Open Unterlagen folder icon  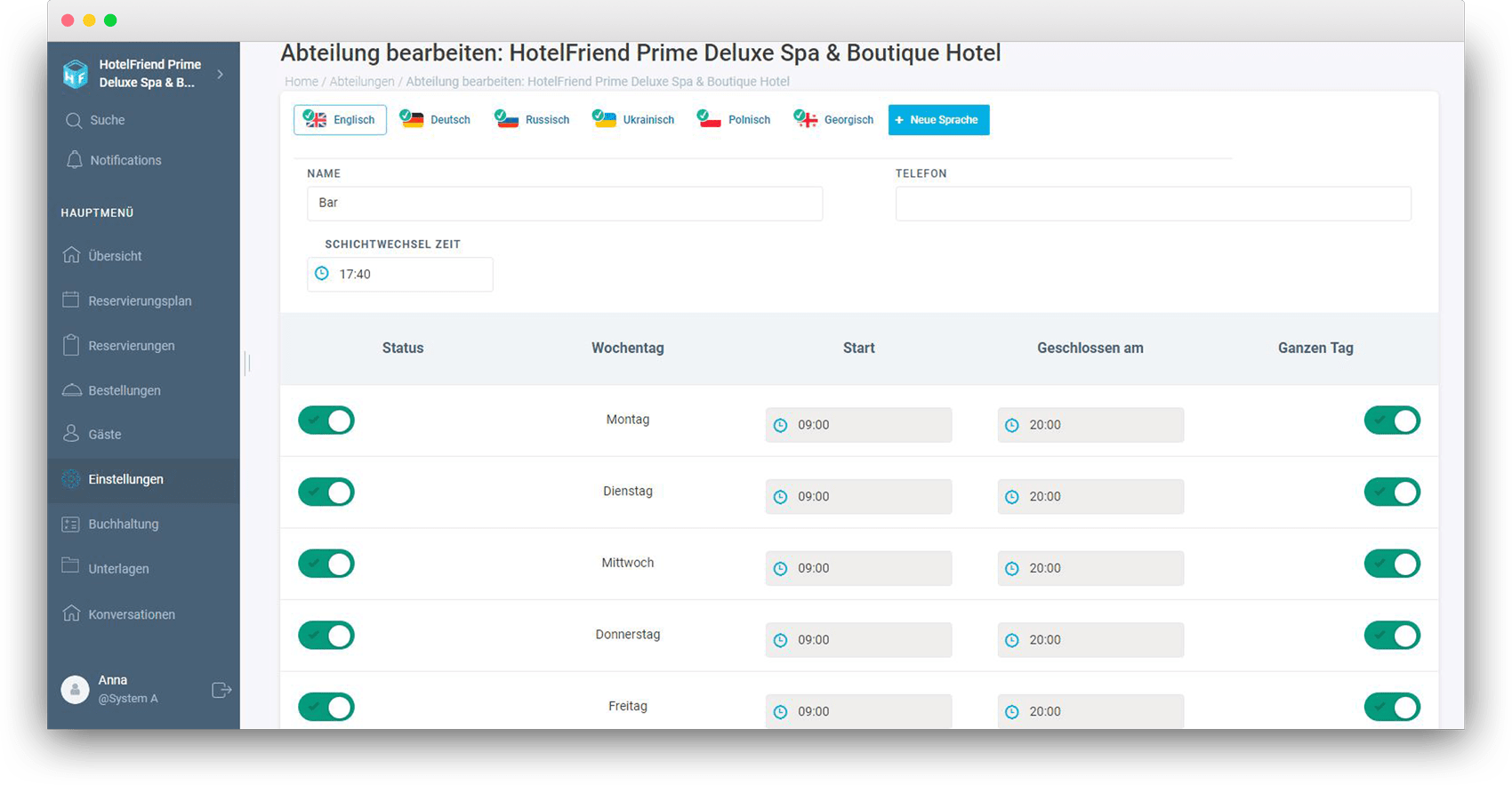(71, 566)
